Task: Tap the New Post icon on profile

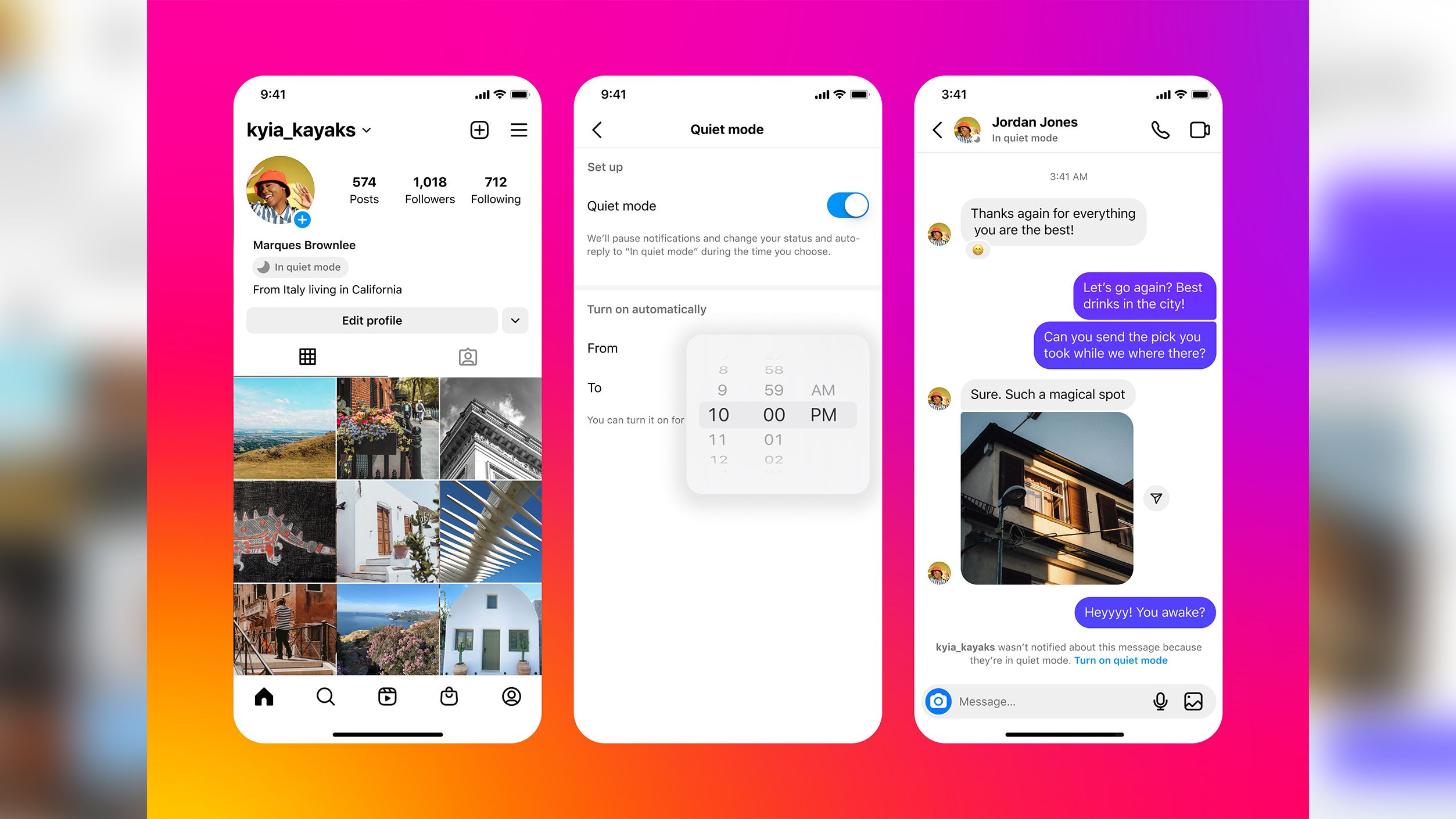Action: click(x=480, y=129)
